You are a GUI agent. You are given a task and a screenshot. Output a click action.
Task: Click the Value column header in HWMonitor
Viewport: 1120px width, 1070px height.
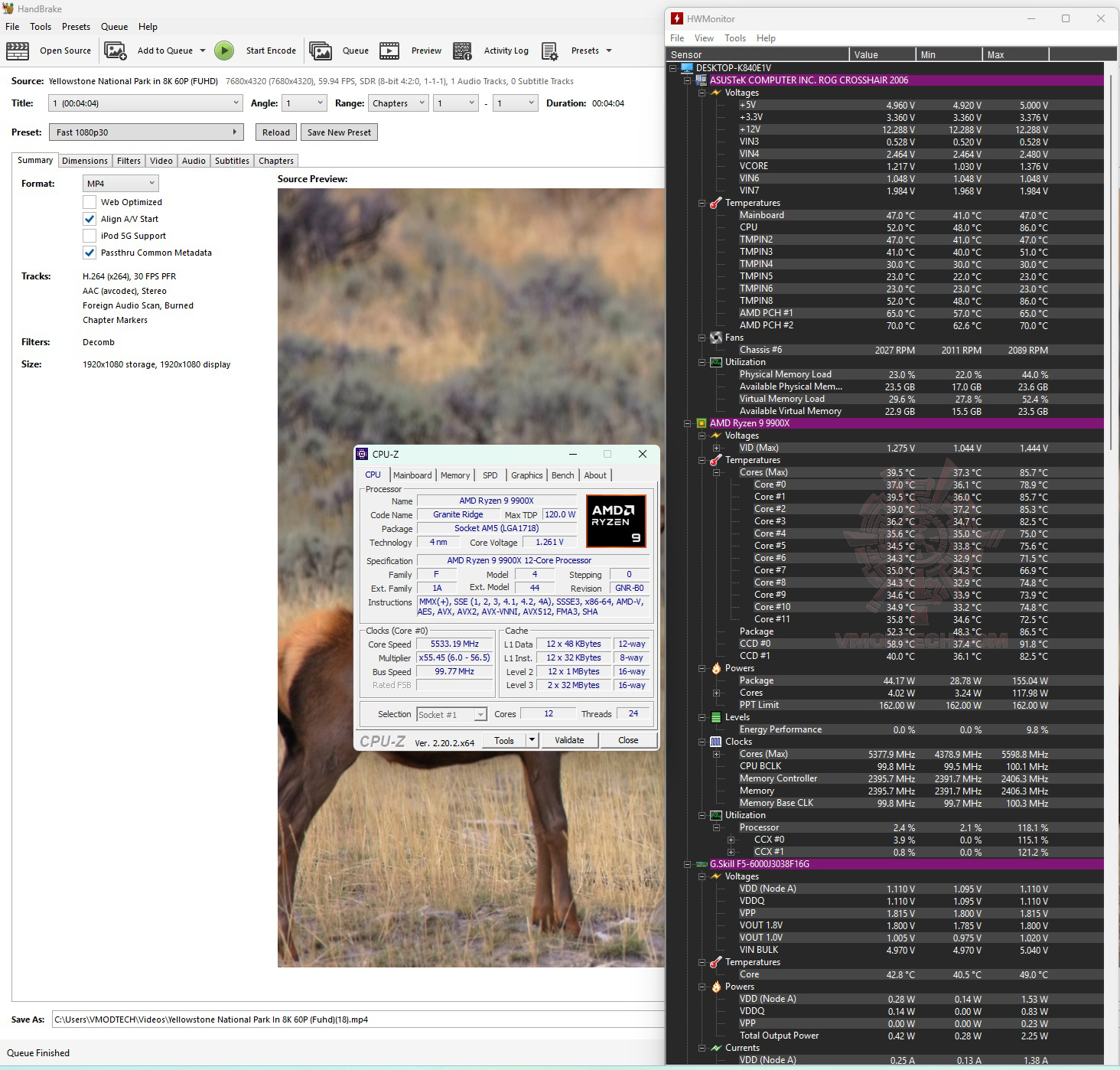pos(882,54)
